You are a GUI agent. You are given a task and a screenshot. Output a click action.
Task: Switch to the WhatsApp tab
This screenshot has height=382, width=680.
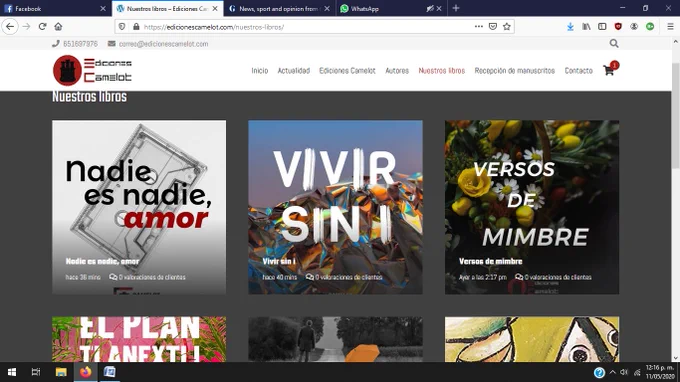392,9
